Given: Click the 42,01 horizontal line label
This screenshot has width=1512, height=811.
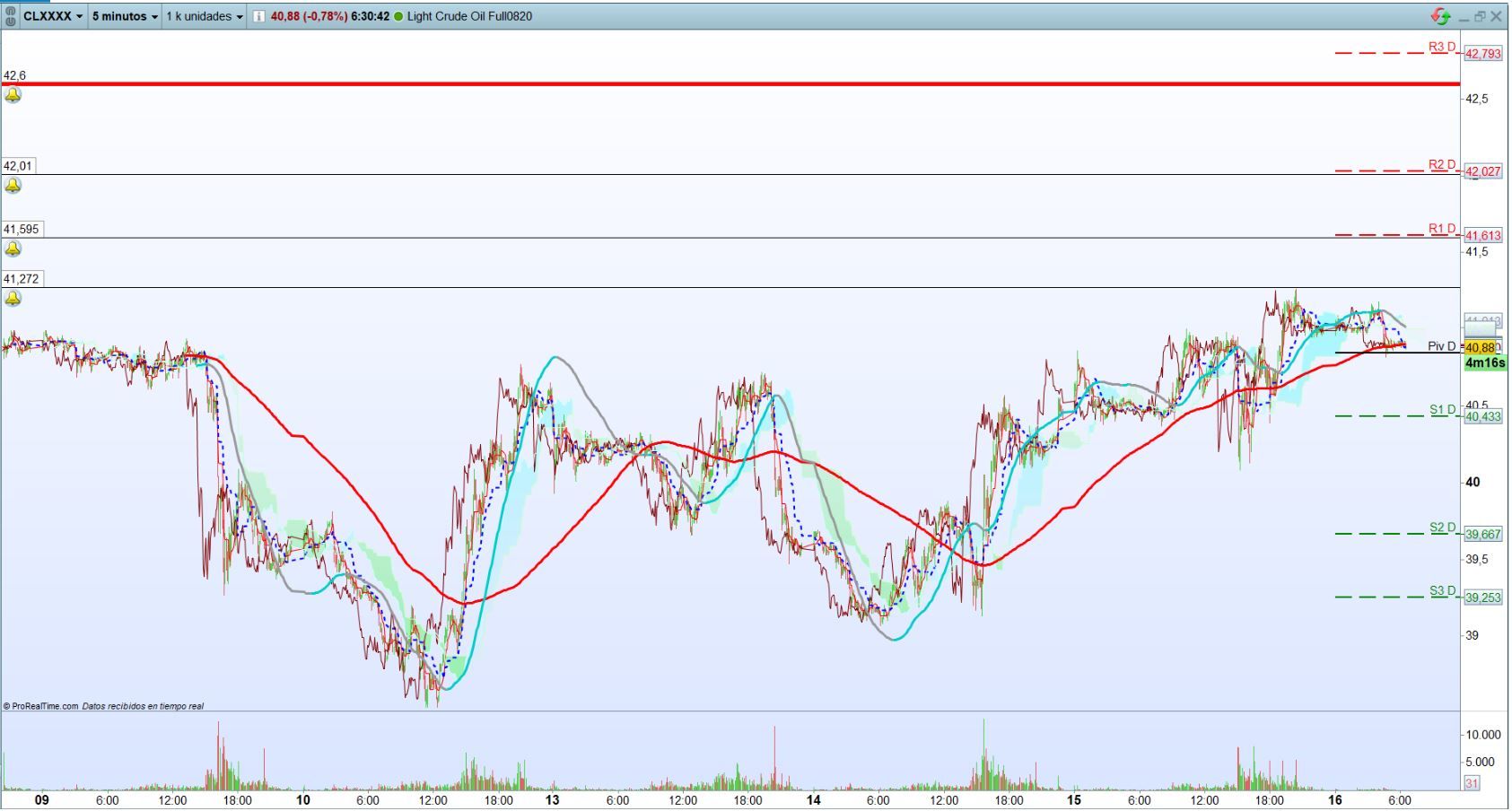Looking at the screenshot, I should [18, 166].
